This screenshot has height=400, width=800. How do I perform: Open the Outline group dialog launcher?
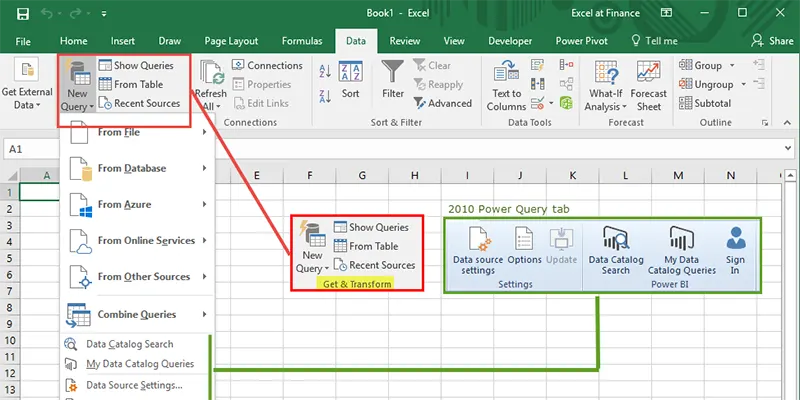point(765,123)
